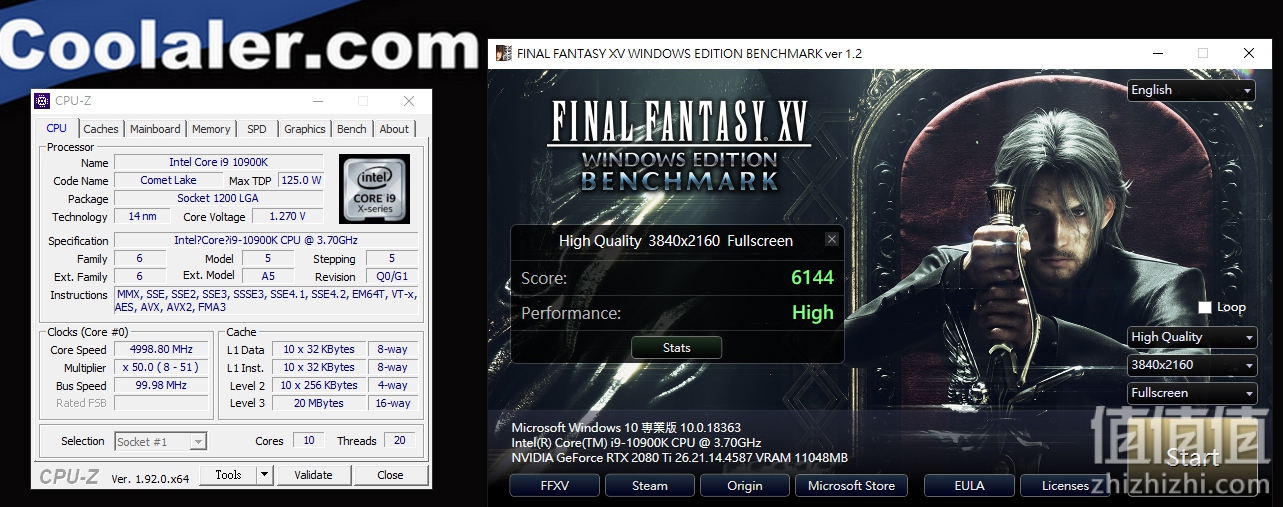Click the Intel Core i9 X-series logo

[374, 189]
